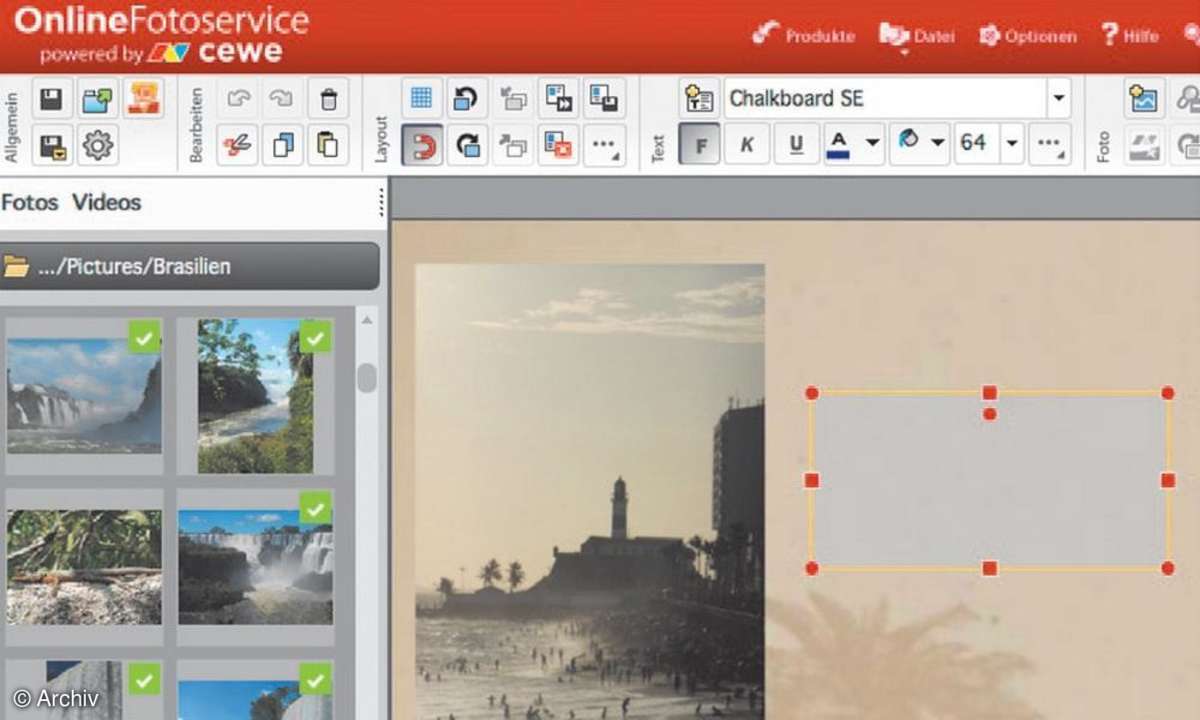Open the Produkte menu

(x=804, y=35)
